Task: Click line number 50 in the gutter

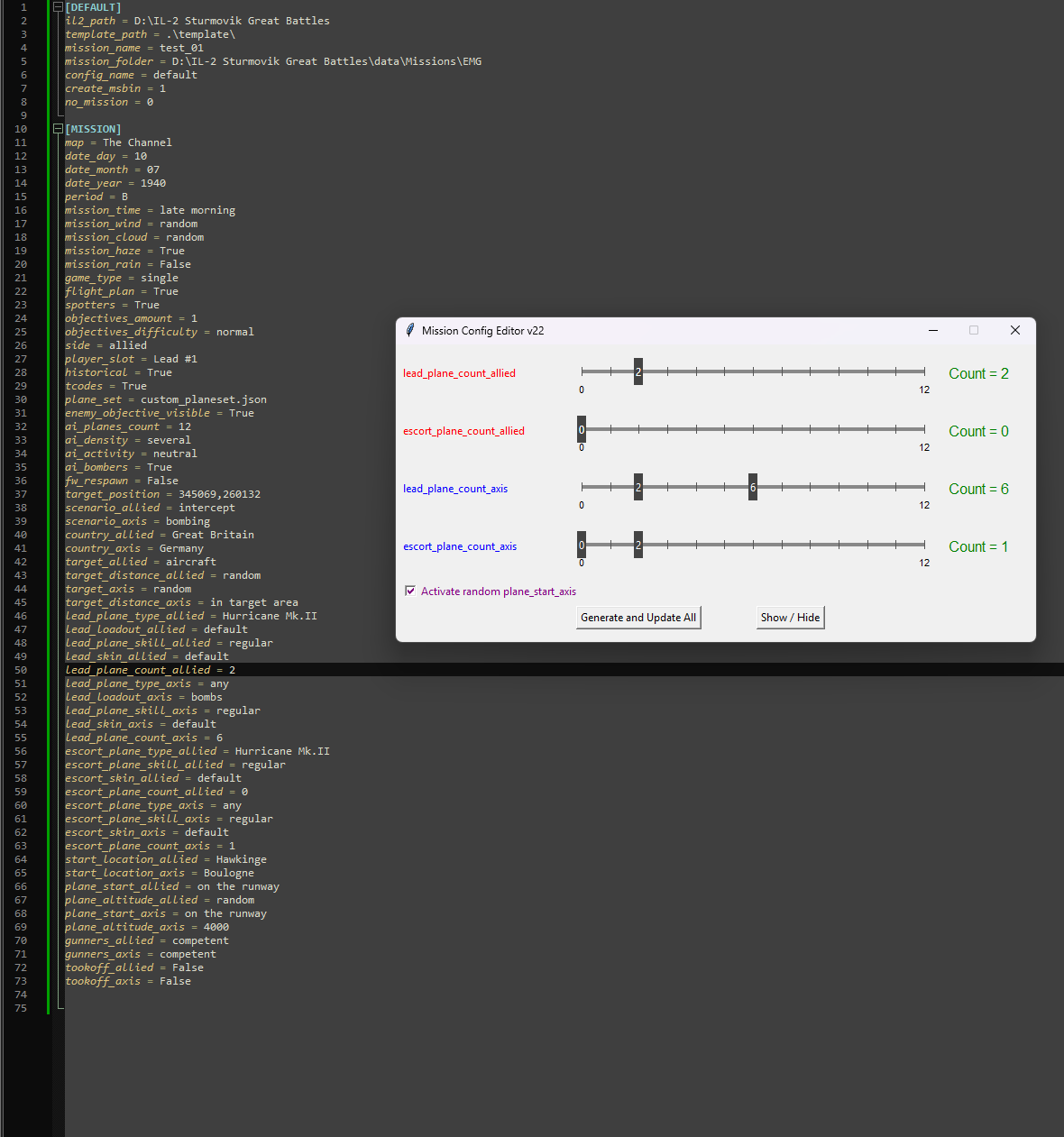Action: point(21,670)
